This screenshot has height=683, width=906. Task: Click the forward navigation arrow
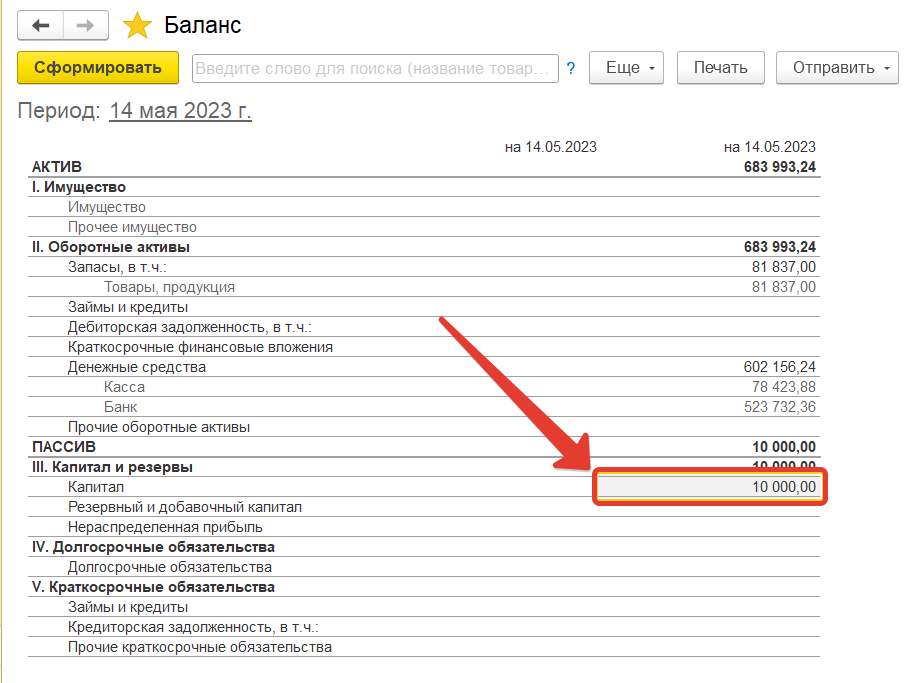point(87,26)
